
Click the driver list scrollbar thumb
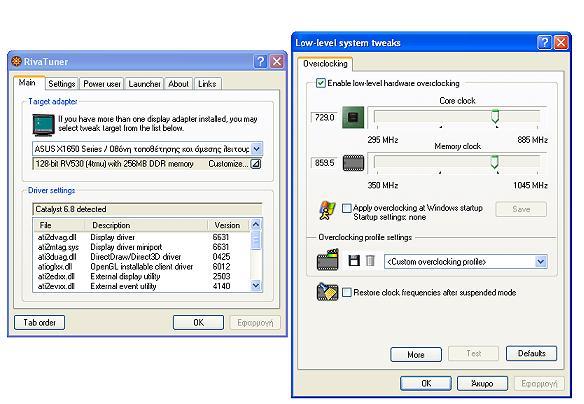(x=256, y=240)
